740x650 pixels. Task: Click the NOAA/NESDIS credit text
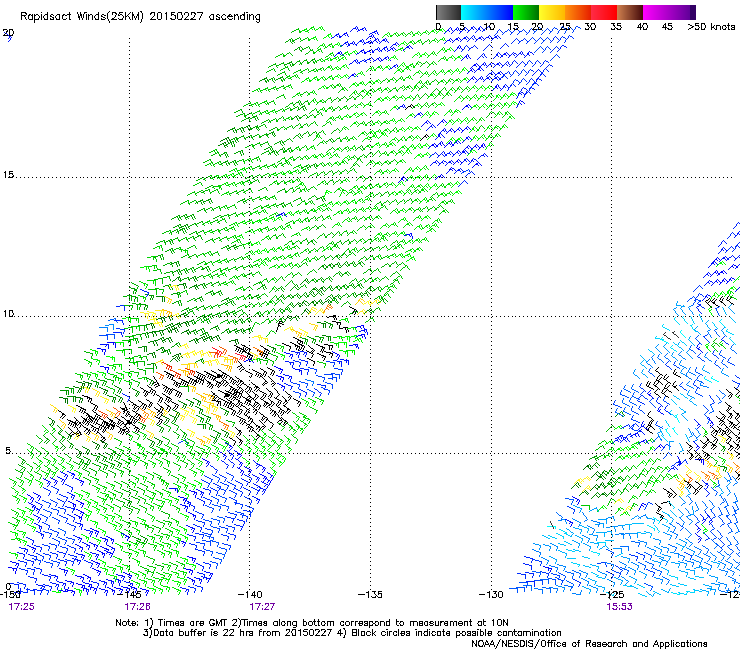coord(589,644)
